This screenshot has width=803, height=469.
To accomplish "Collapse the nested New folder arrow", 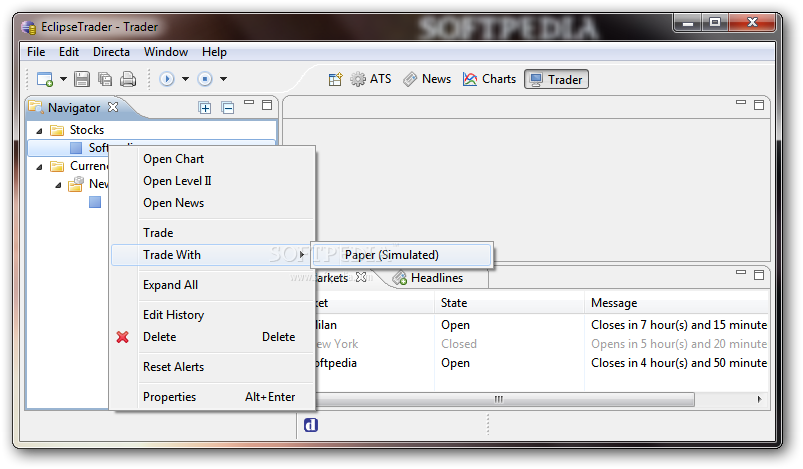I will click(58, 185).
